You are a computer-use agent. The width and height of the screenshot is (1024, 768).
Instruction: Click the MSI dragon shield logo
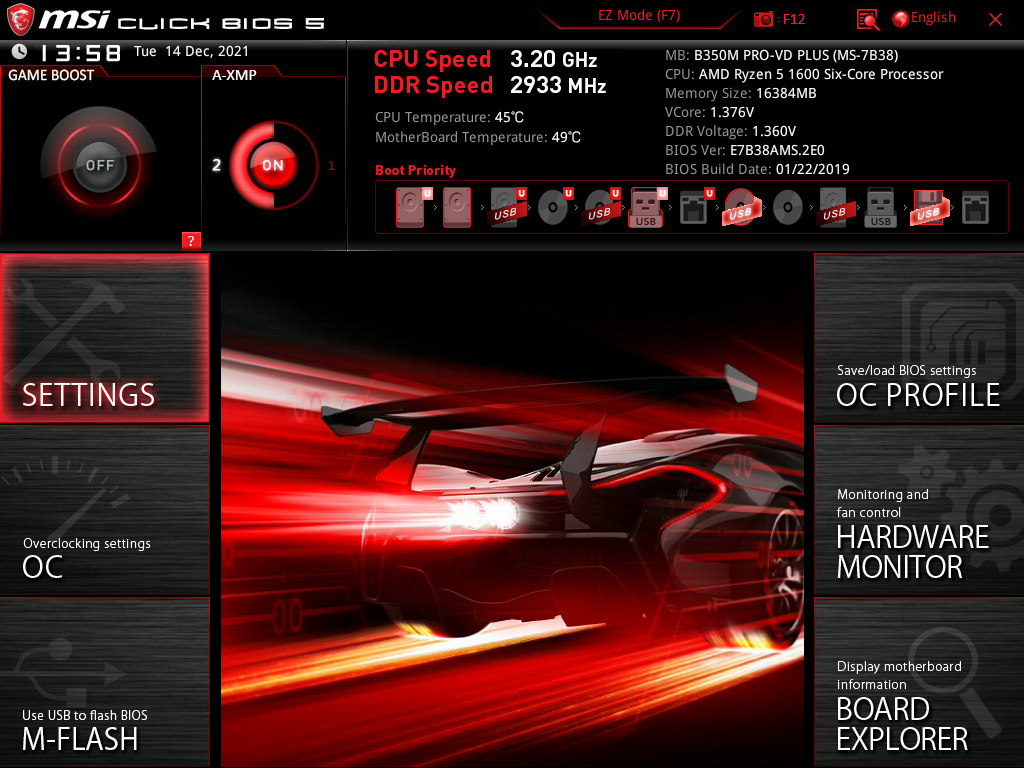pyautogui.click(x=20, y=19)
